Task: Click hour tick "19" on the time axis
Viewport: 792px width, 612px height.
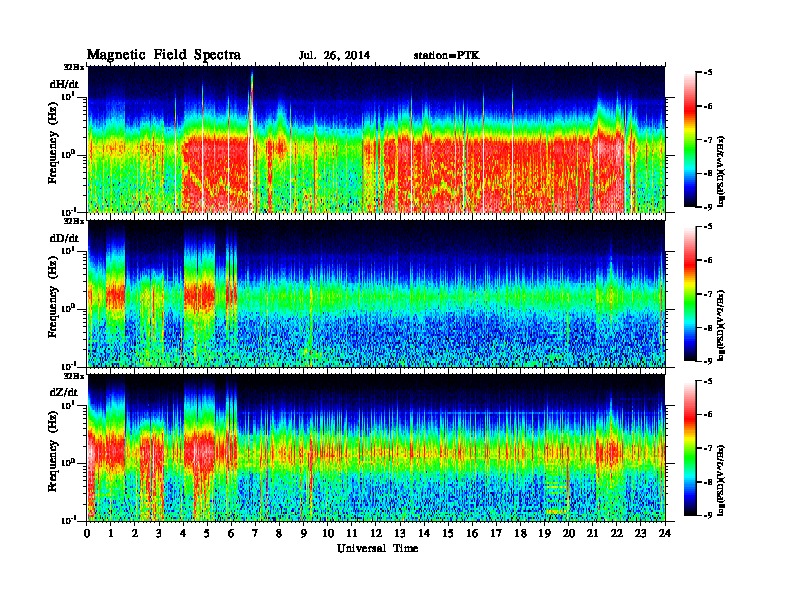Action: pos(544,533)
